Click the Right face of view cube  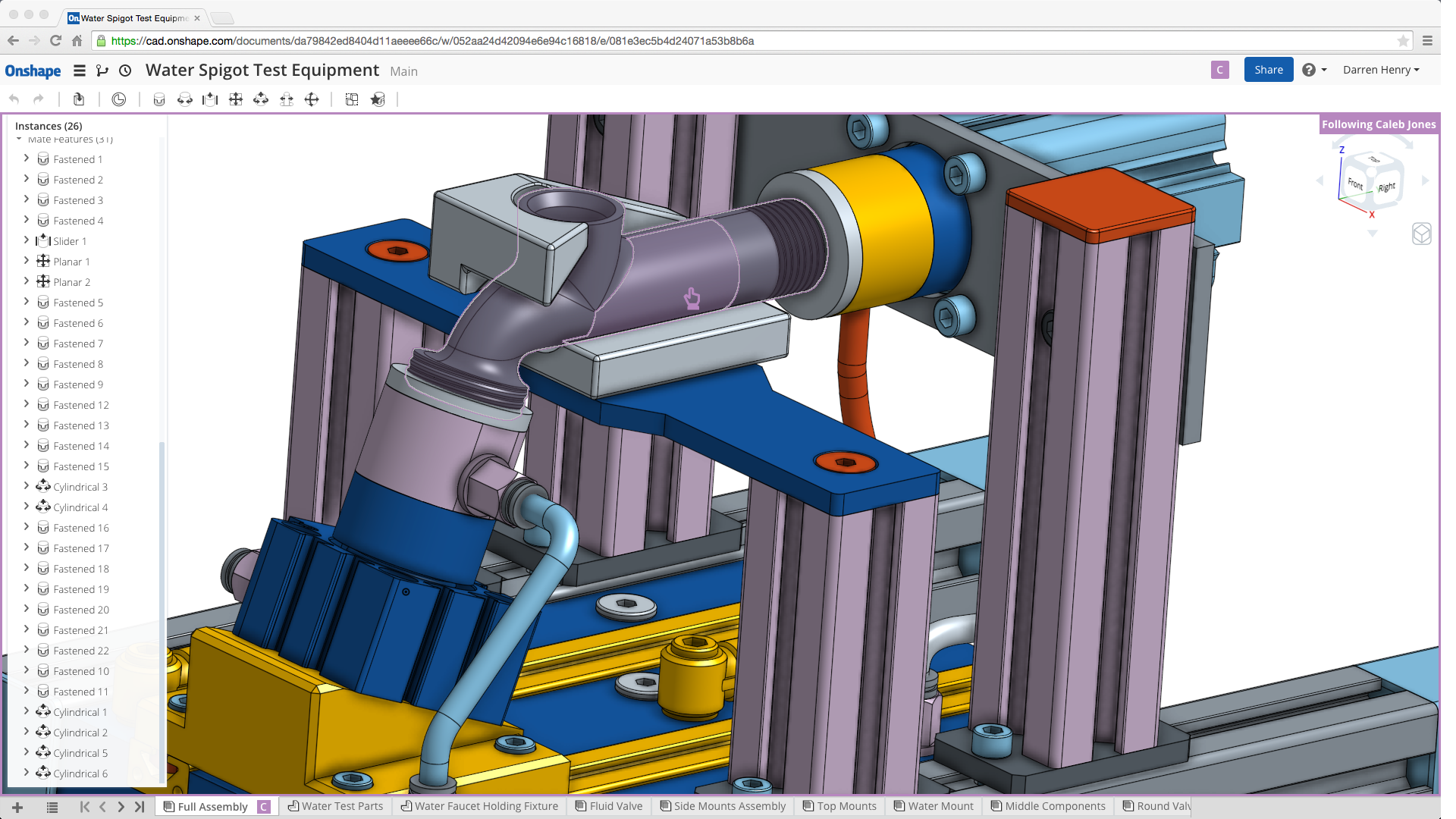pyautogui.click(x=1387, y=187)
